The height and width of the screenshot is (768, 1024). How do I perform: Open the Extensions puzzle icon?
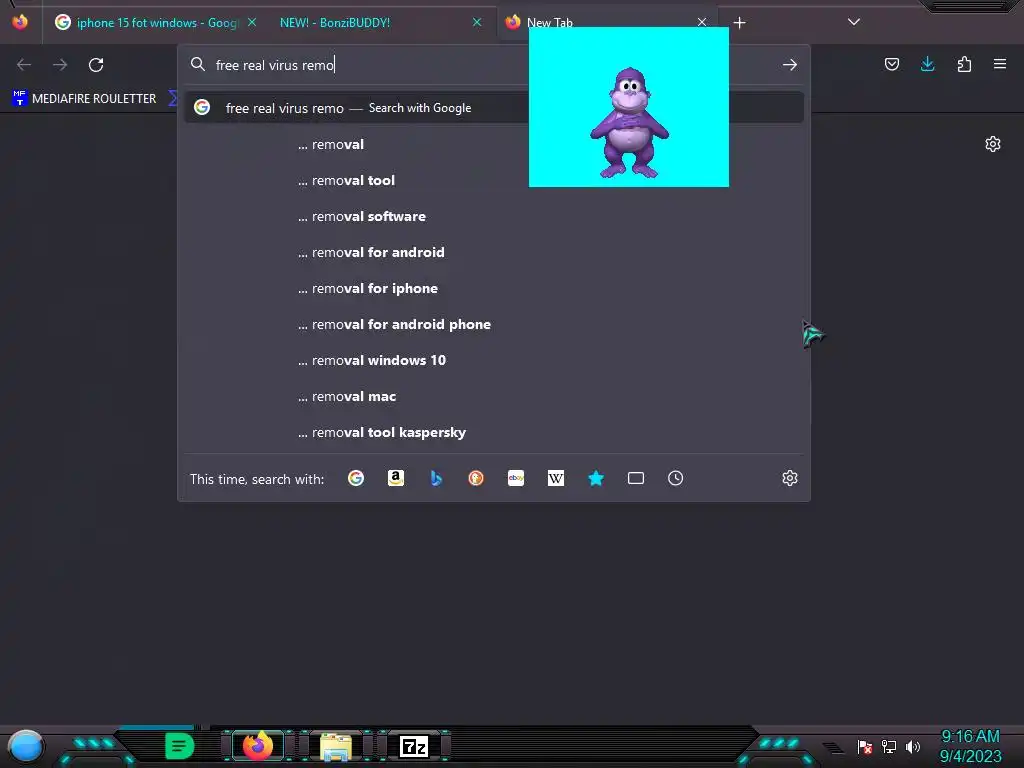coord(964,64)
